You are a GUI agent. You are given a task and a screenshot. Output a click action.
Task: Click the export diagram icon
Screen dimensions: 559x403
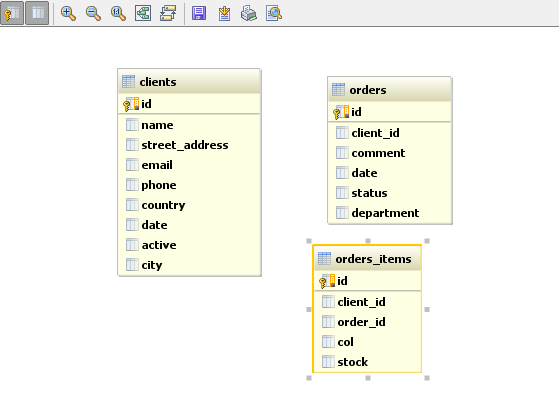(x=224, y=14)
